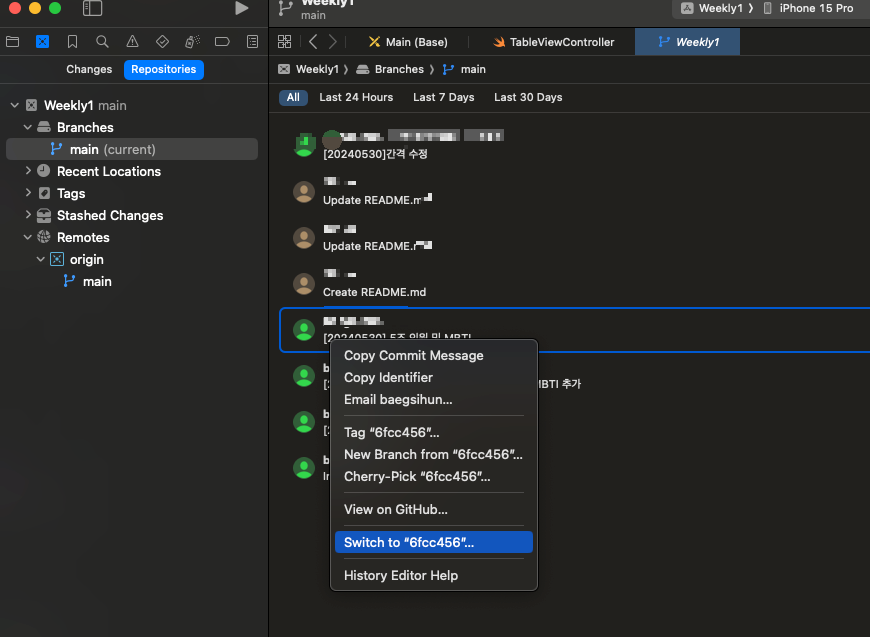This screenshot has width=870, height=637.
Task: Open the Report navigator icon
Action: pyautogui.click(x=252, y=42)
